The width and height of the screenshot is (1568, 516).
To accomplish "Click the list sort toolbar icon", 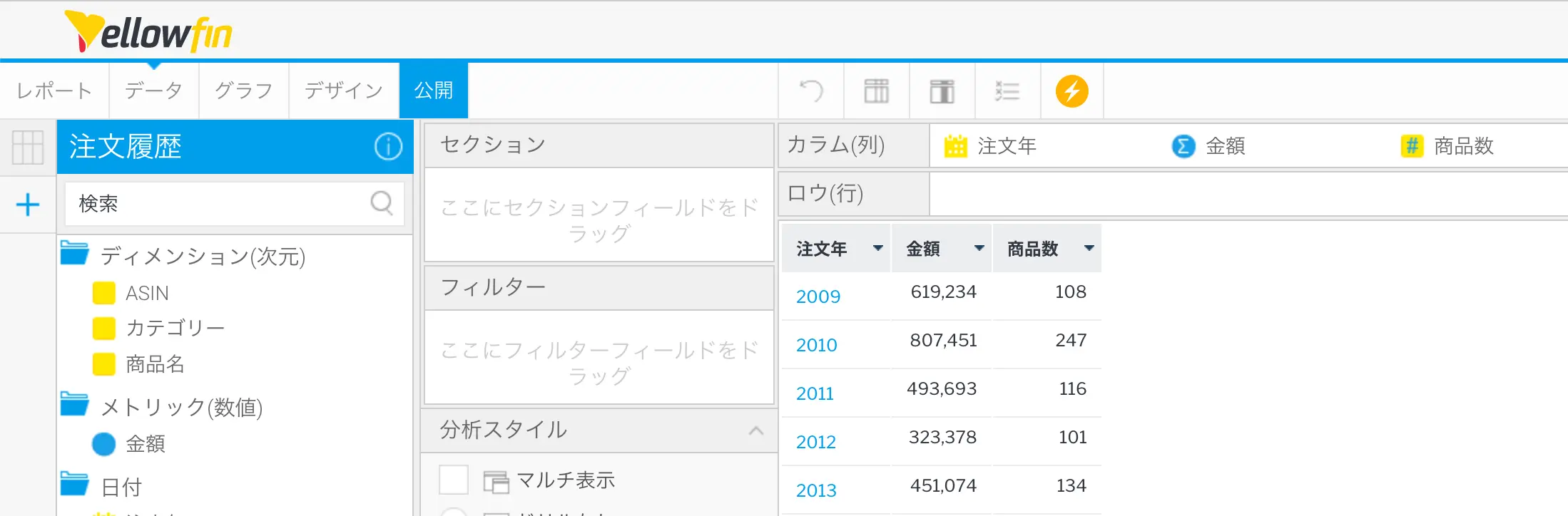I will pyautogui.click(x=1007, y=91).
